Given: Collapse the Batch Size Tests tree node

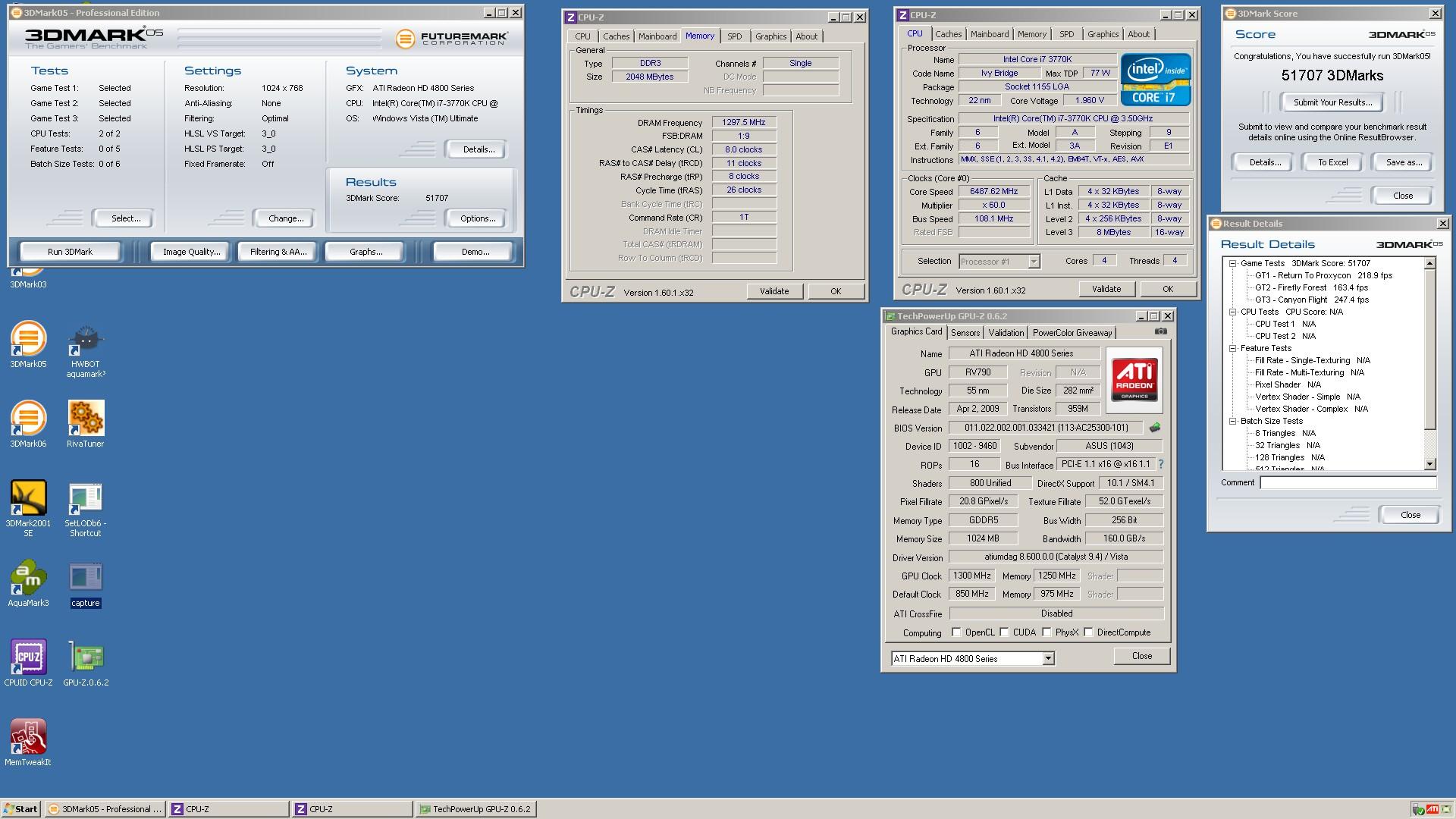Looking at the screenshot, I should (1232, 422).
